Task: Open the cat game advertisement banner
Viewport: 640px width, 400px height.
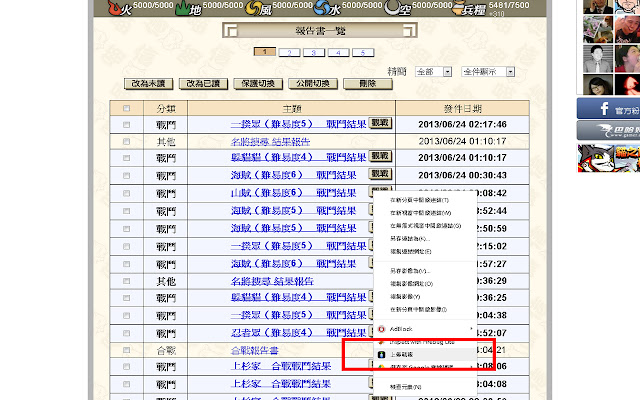Action: (x=608, y=158)
